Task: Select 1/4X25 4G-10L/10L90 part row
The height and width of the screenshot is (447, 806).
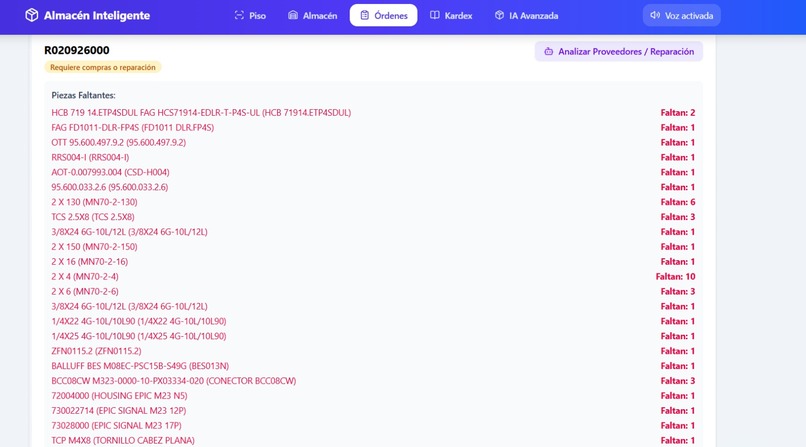Action: (x=373, y=336)
